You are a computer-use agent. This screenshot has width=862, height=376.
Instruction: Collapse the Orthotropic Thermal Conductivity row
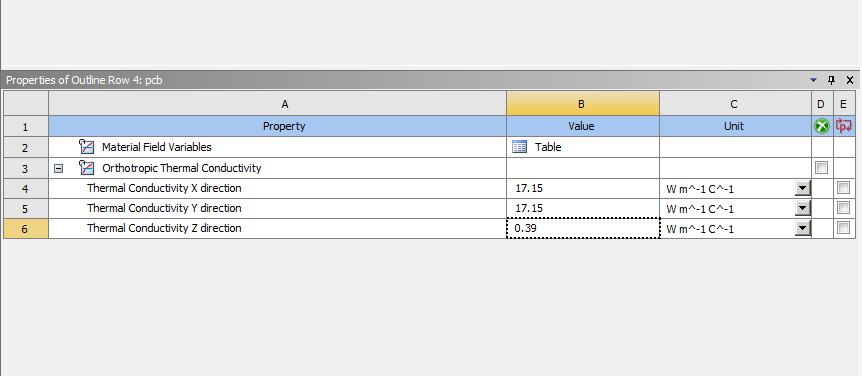pos(59,168)
